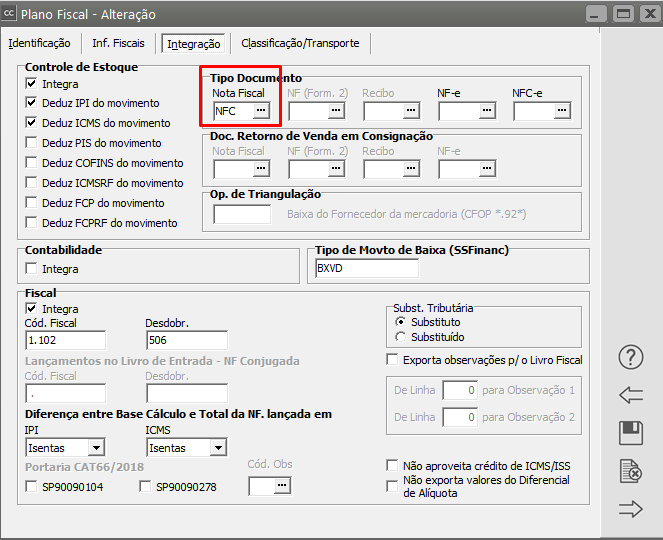
Task: Click the Cód. Fiscal field containing 1.102
Action: point(65,340)
